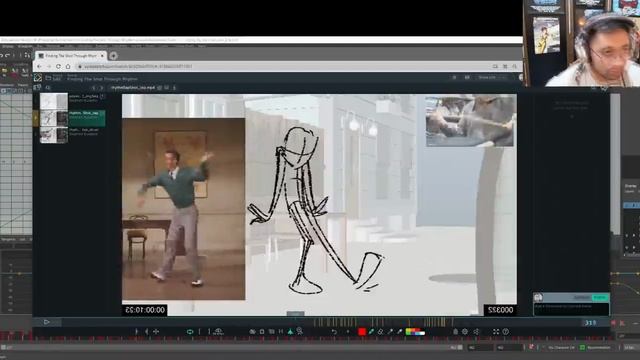Select the Finding The Shot Through Rhythm browser tab

coord(71,56)
